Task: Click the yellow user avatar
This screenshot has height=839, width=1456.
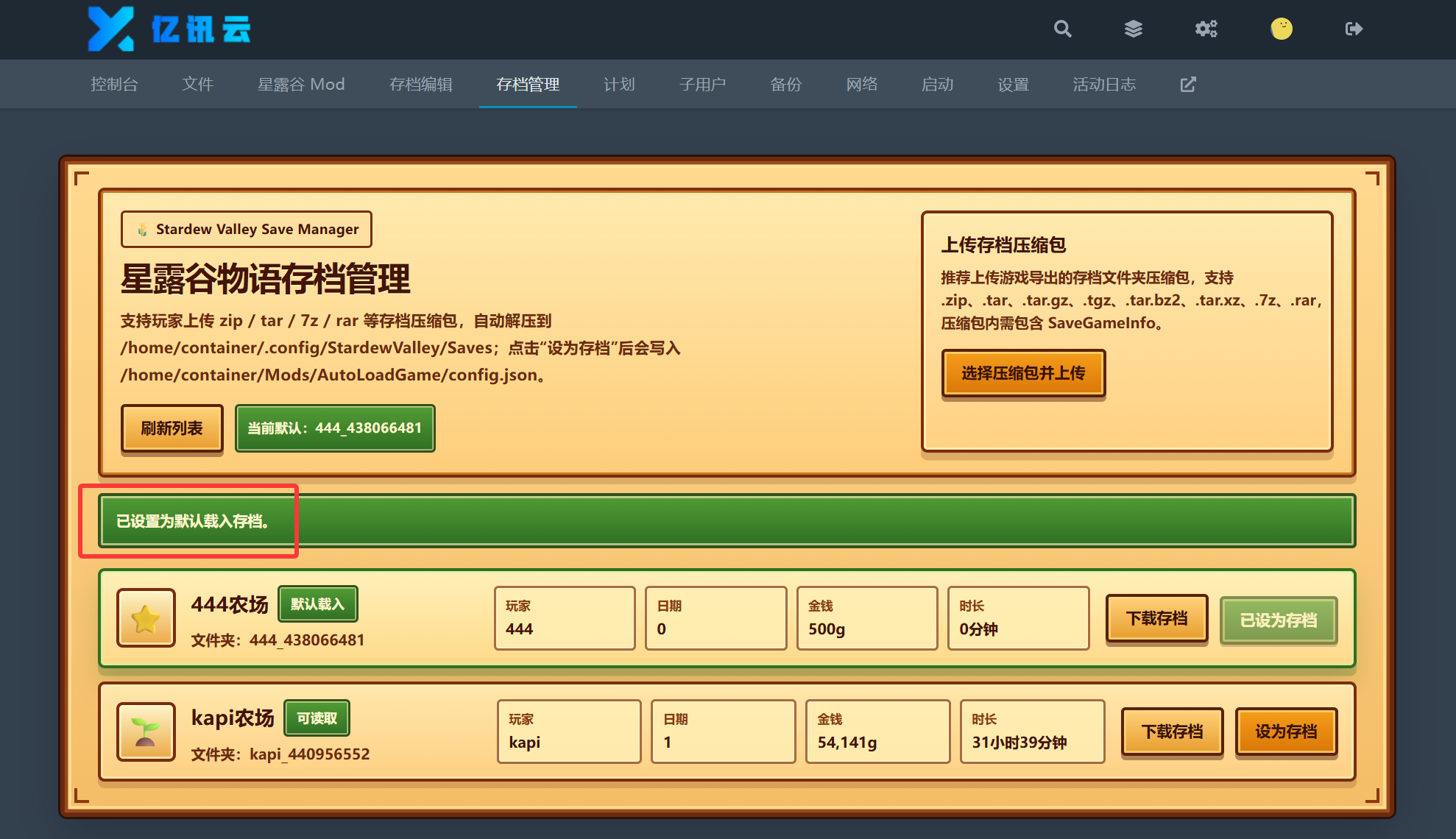Action: tap(1282, 29)
